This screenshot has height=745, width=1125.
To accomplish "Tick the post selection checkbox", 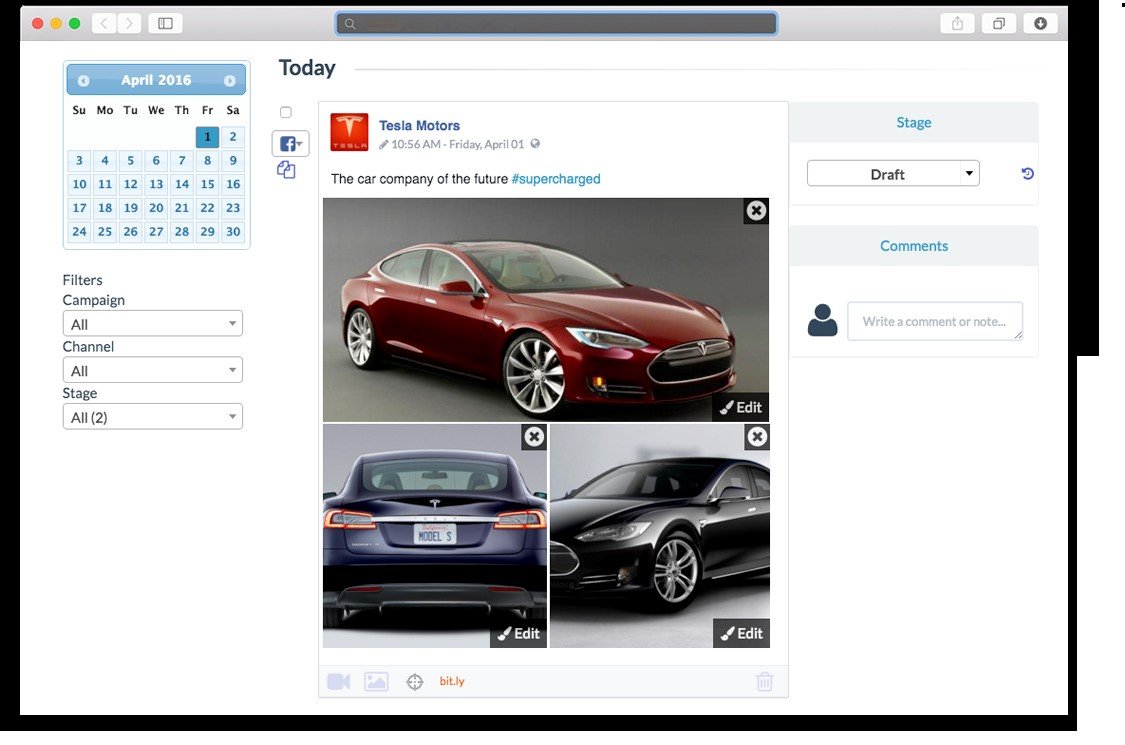I will click(286, 112).
